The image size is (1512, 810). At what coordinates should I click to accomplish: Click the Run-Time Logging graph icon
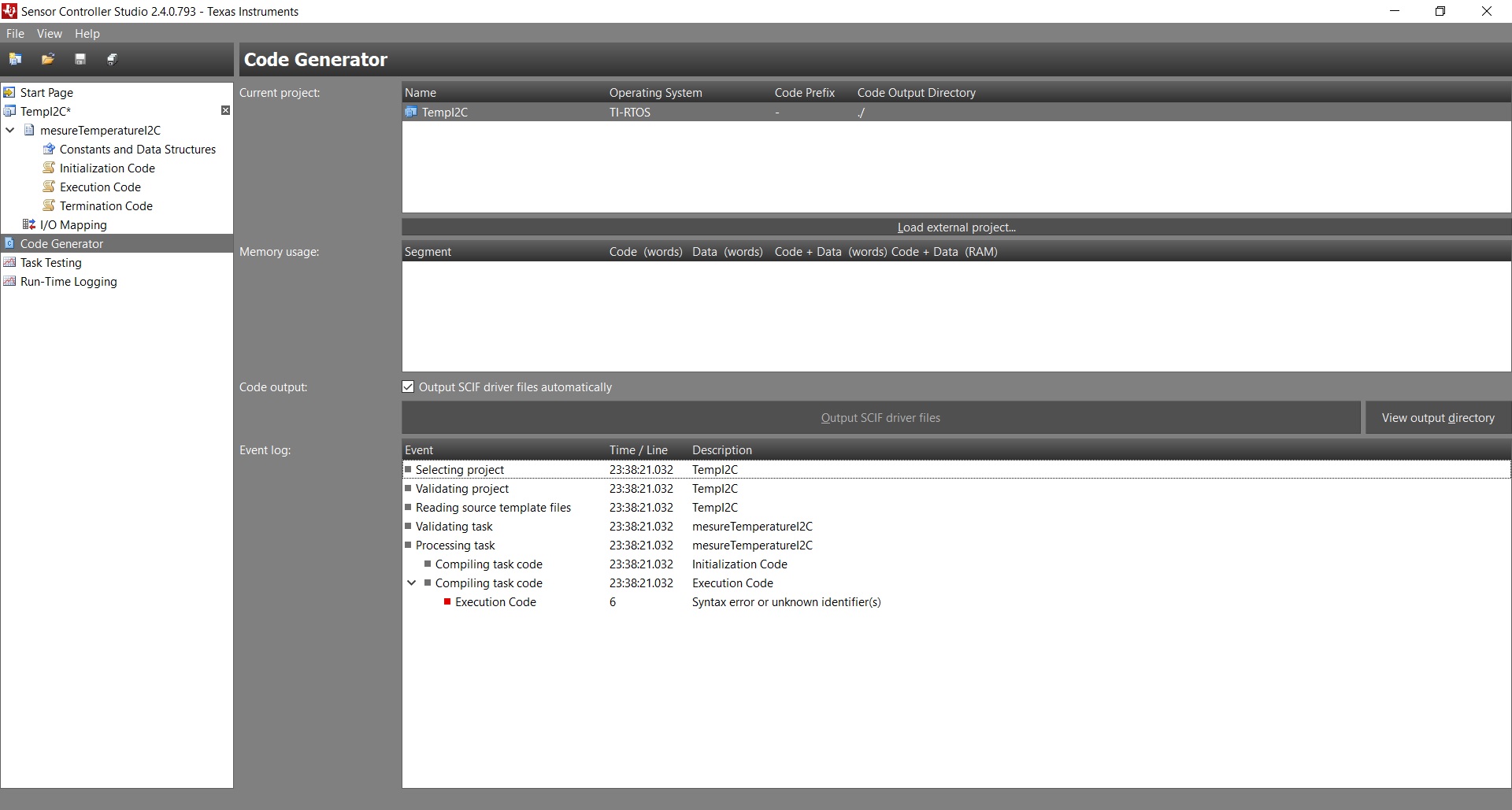pos(10,281)
